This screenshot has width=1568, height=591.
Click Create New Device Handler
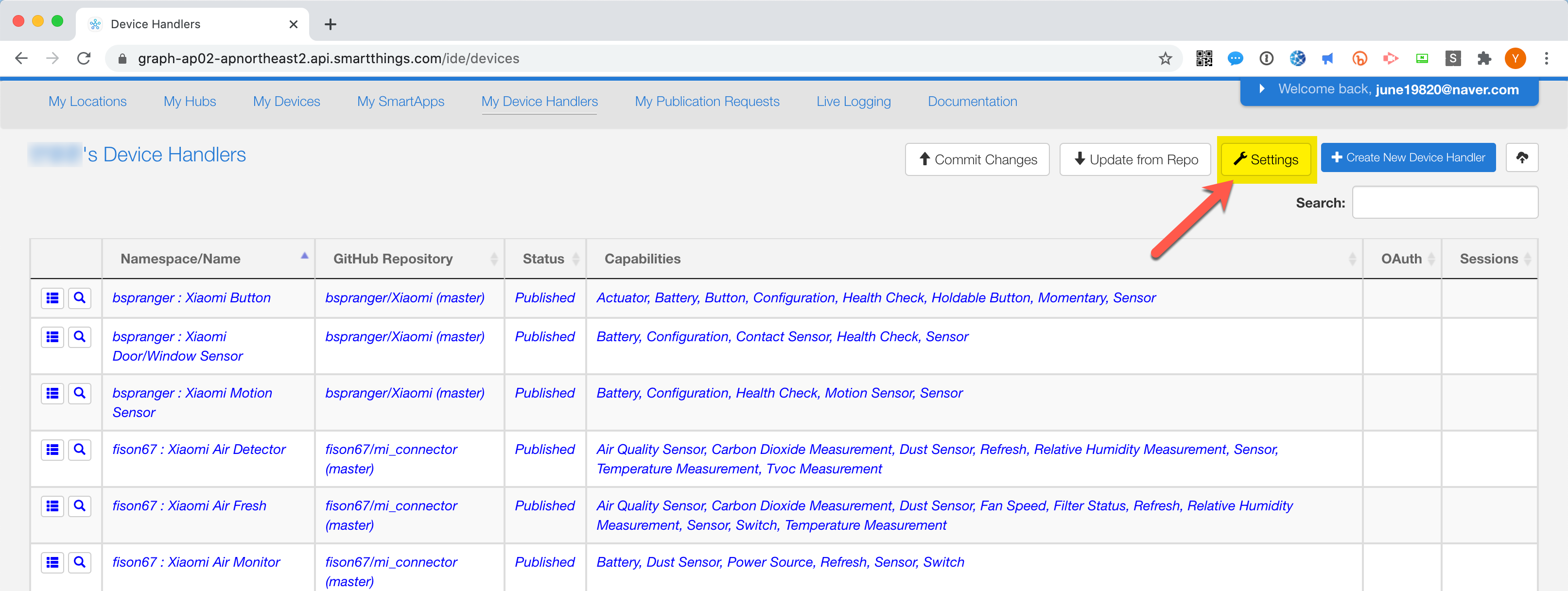point(1408,157)
